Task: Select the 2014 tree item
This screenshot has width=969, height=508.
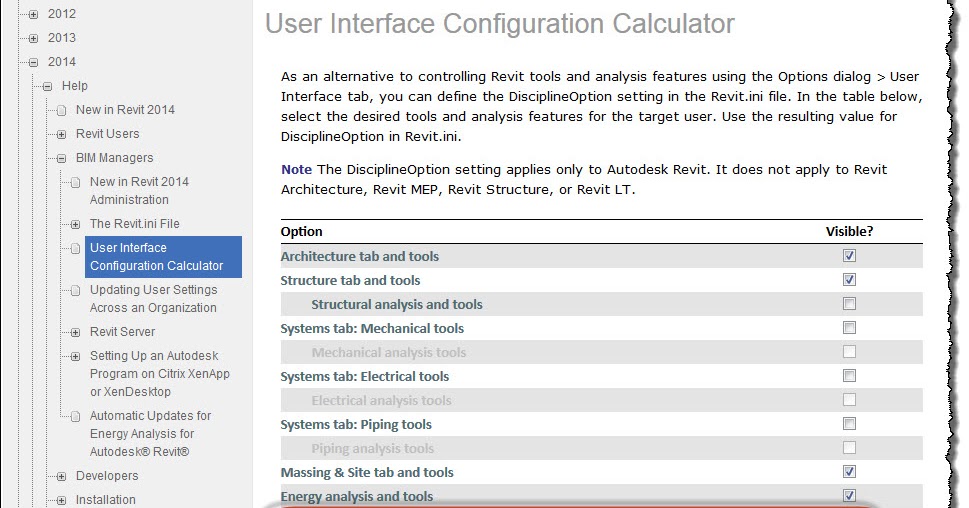Action: pos(62,62)
